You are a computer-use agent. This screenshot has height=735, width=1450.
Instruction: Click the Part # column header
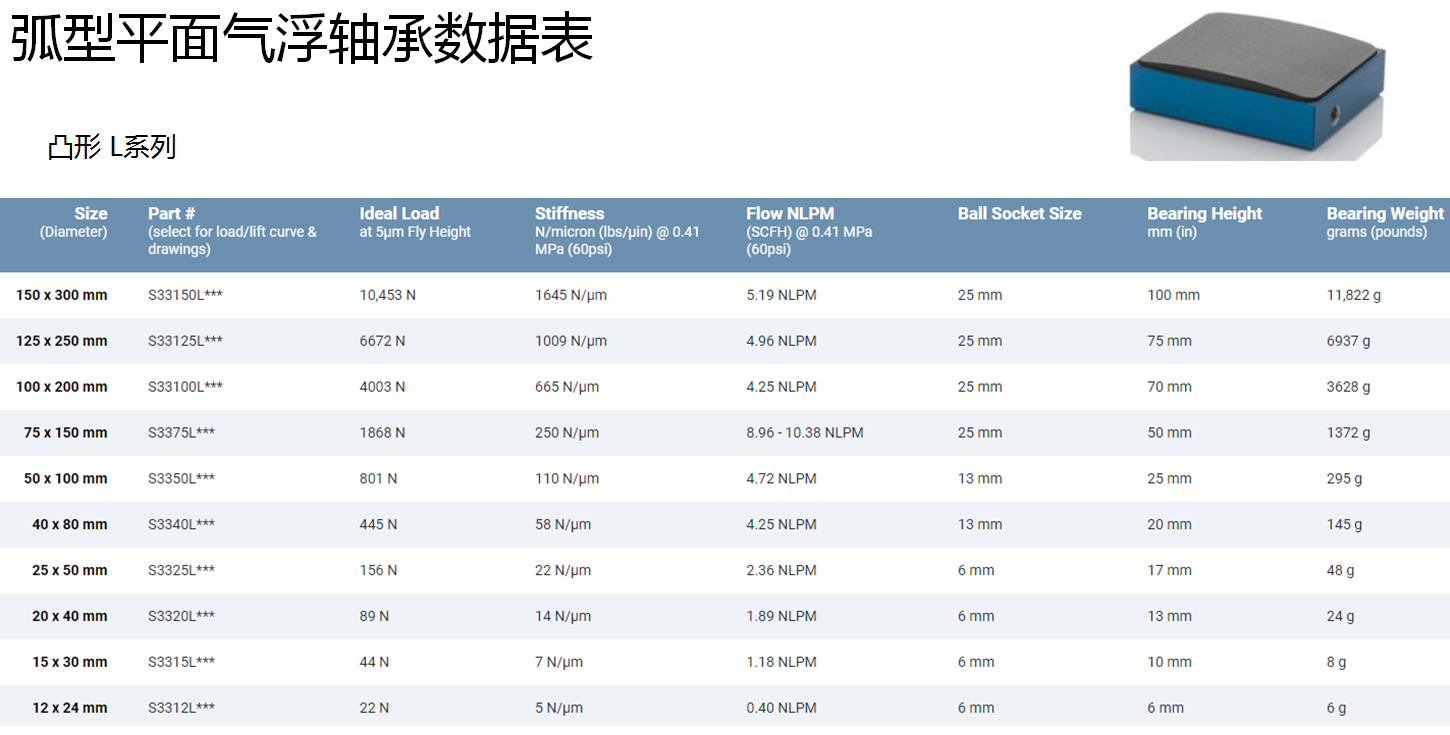(172, 213)
